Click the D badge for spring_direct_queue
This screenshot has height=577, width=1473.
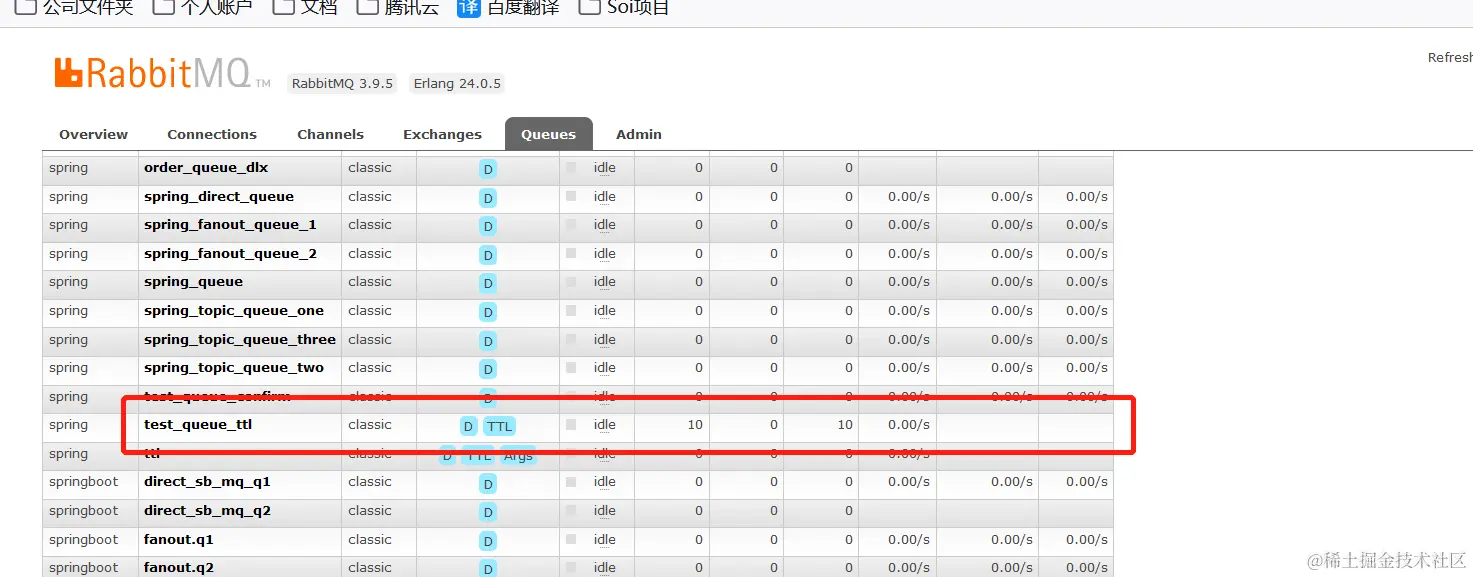pyautogui.click(x=488, y=198)
